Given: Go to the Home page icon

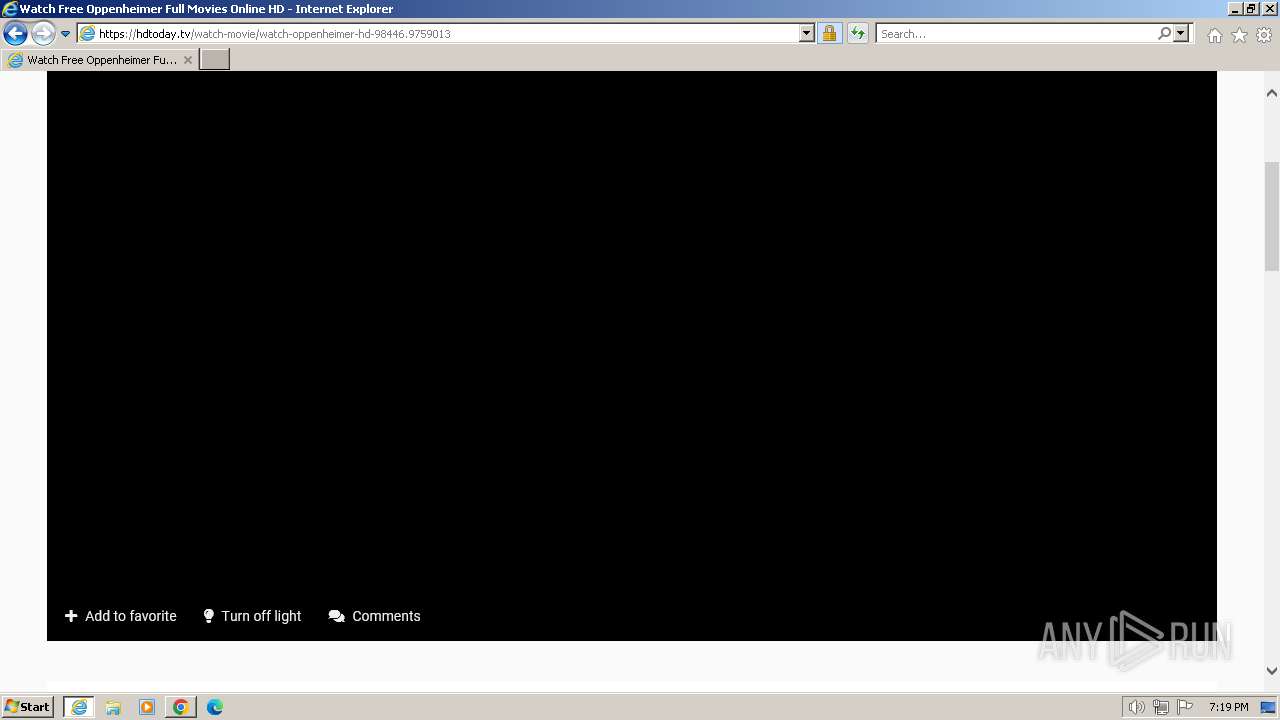Looking at the screenshot, I should (x=1214, y=35).
